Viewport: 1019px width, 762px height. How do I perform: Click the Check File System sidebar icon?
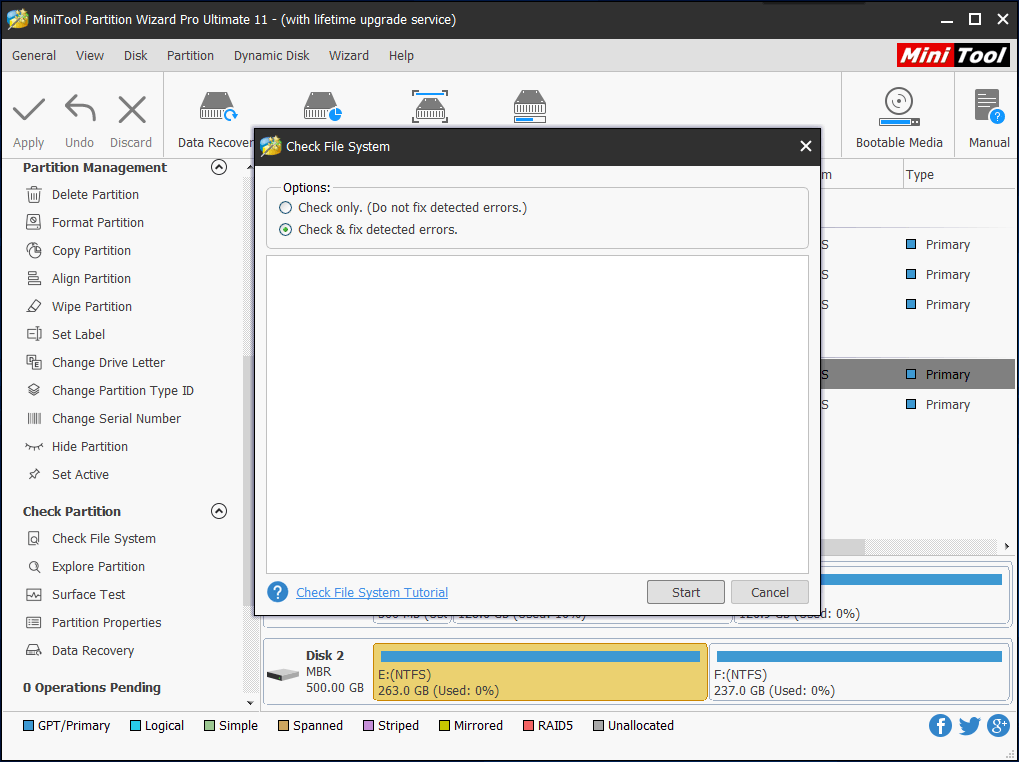[x=34, y=539]
